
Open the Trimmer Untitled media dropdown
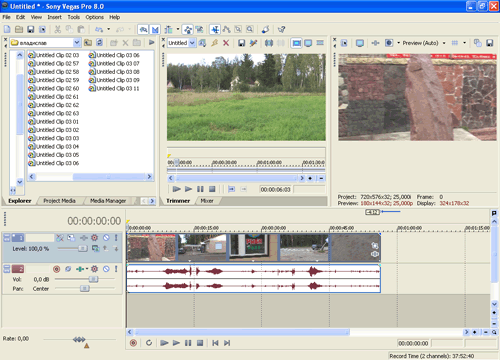click(192, 43)
